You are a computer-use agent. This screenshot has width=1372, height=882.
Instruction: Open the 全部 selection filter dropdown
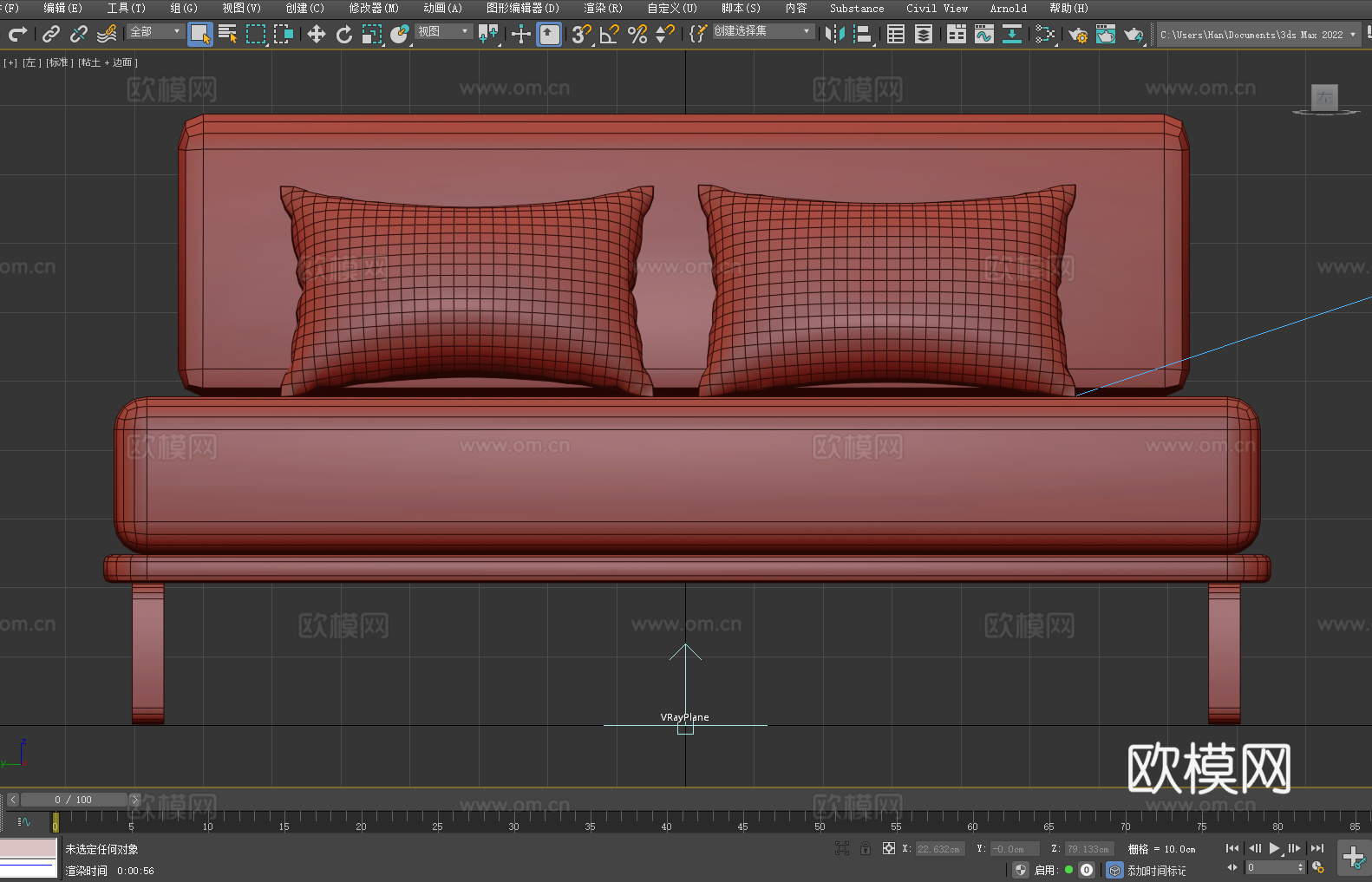click(x=156, y=31)
